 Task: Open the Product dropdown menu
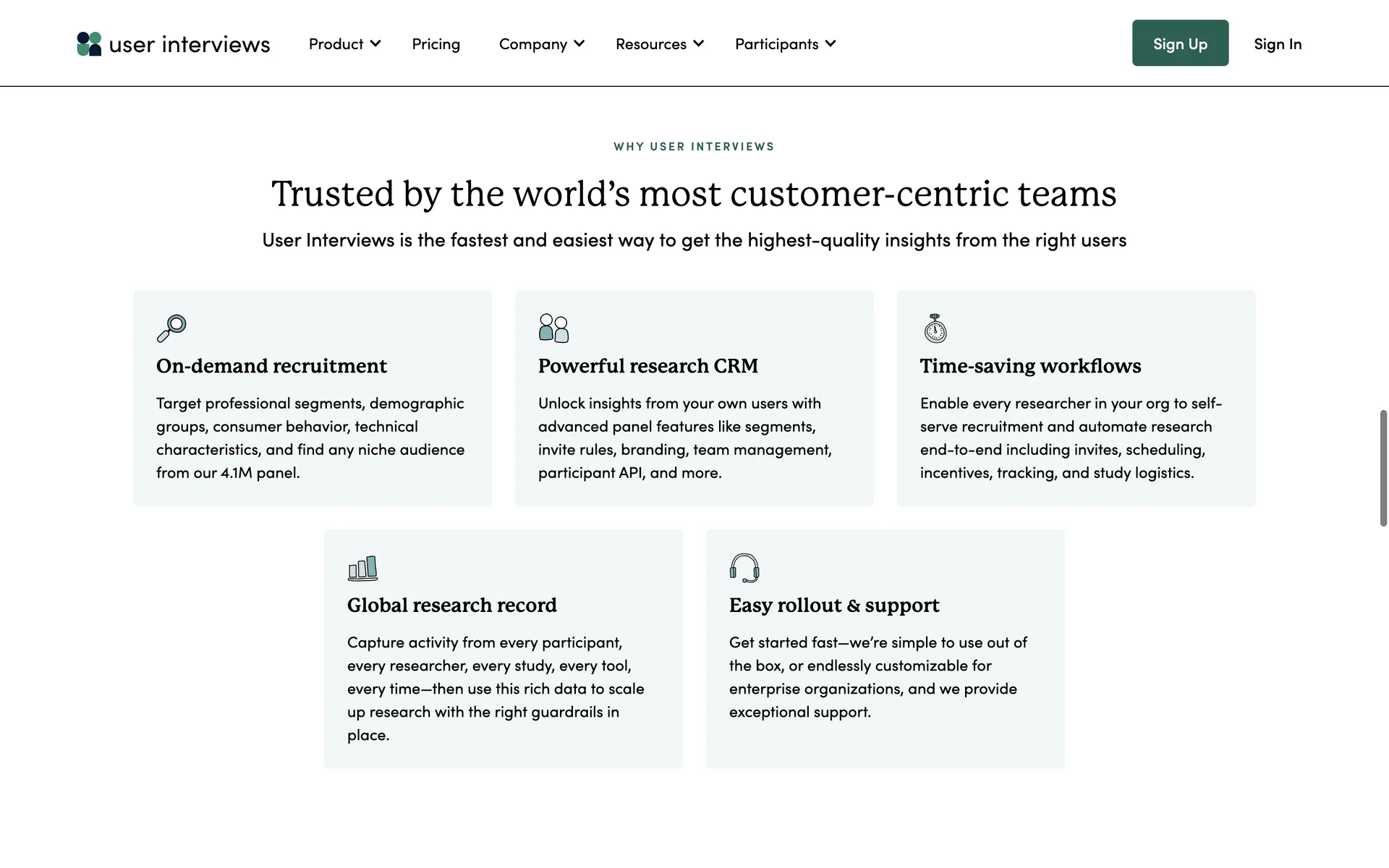pyautogui.click(x=336, y=43)
